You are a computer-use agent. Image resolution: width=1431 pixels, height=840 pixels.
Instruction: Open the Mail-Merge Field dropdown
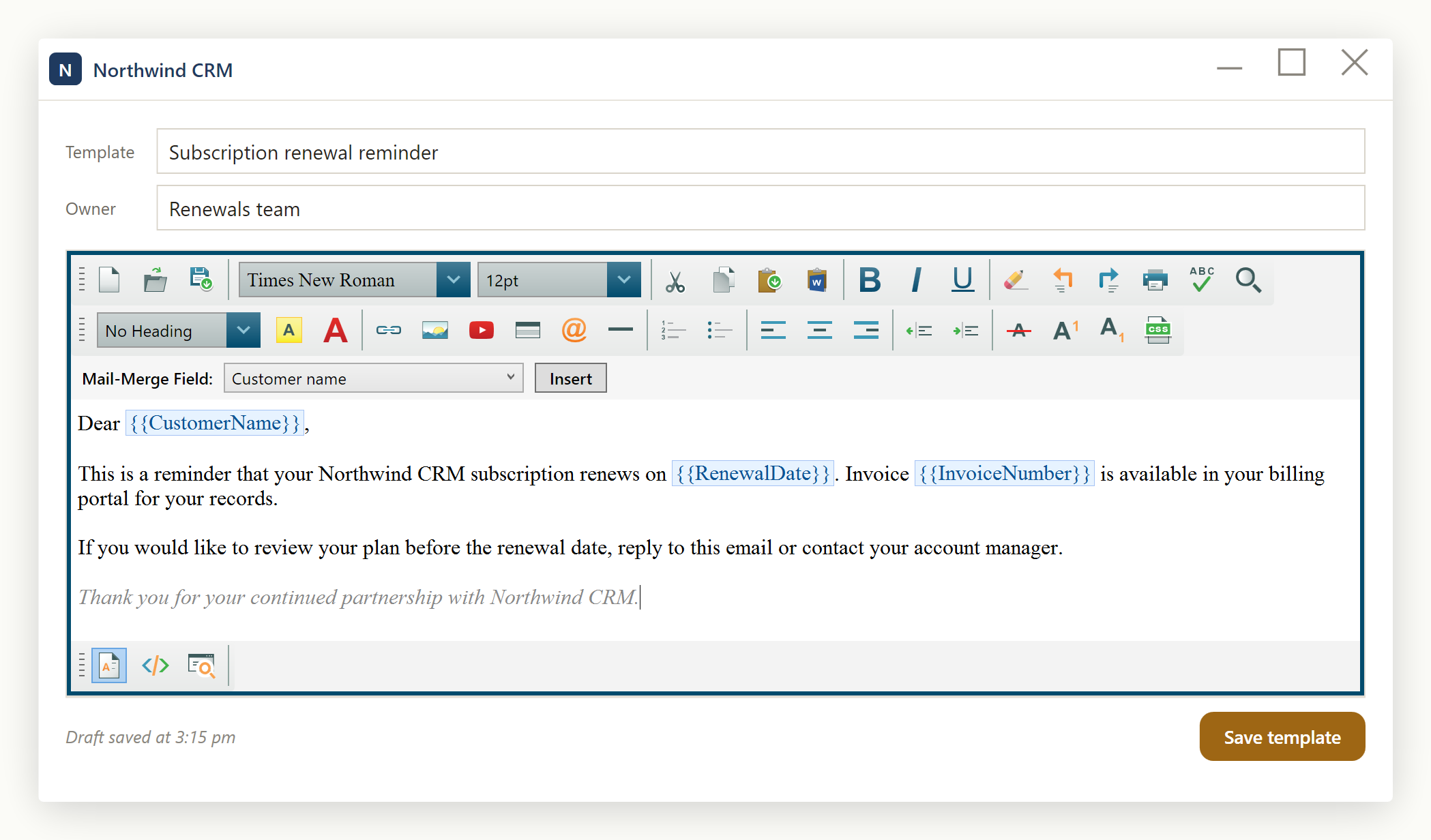[x=374, y=378]
